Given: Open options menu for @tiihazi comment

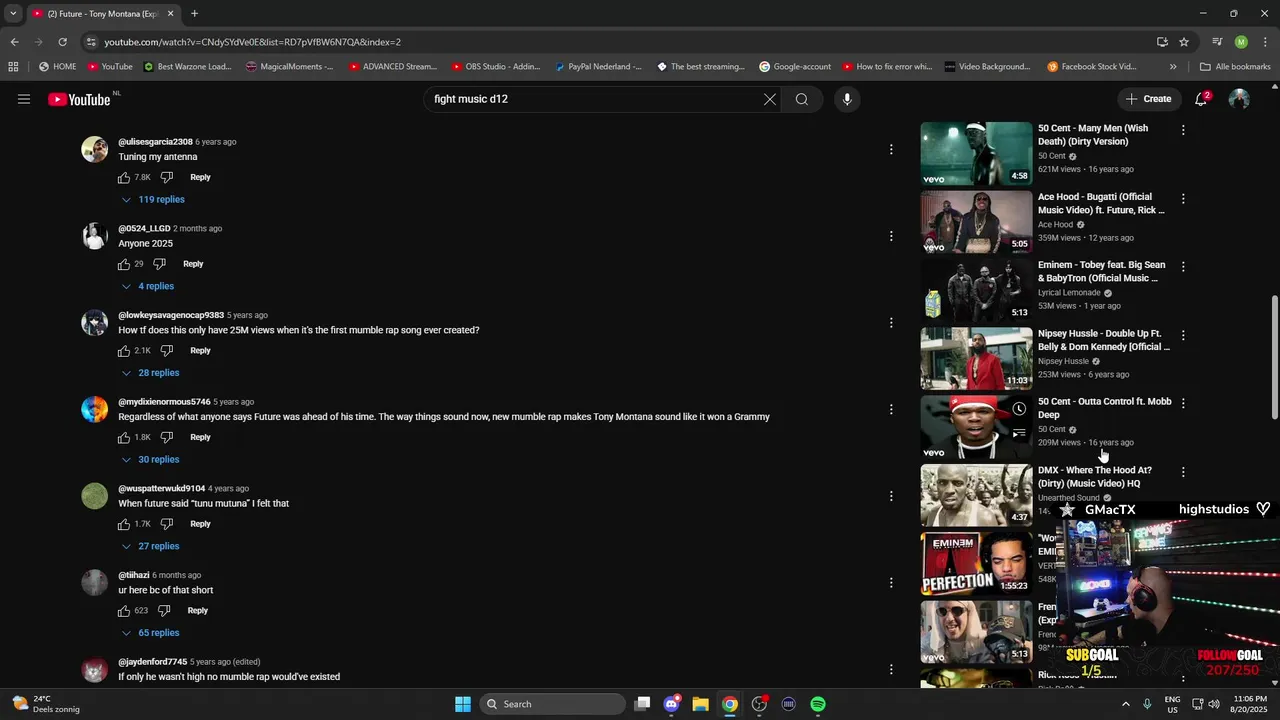Looking at the screenshot, I should click(891, 583).
